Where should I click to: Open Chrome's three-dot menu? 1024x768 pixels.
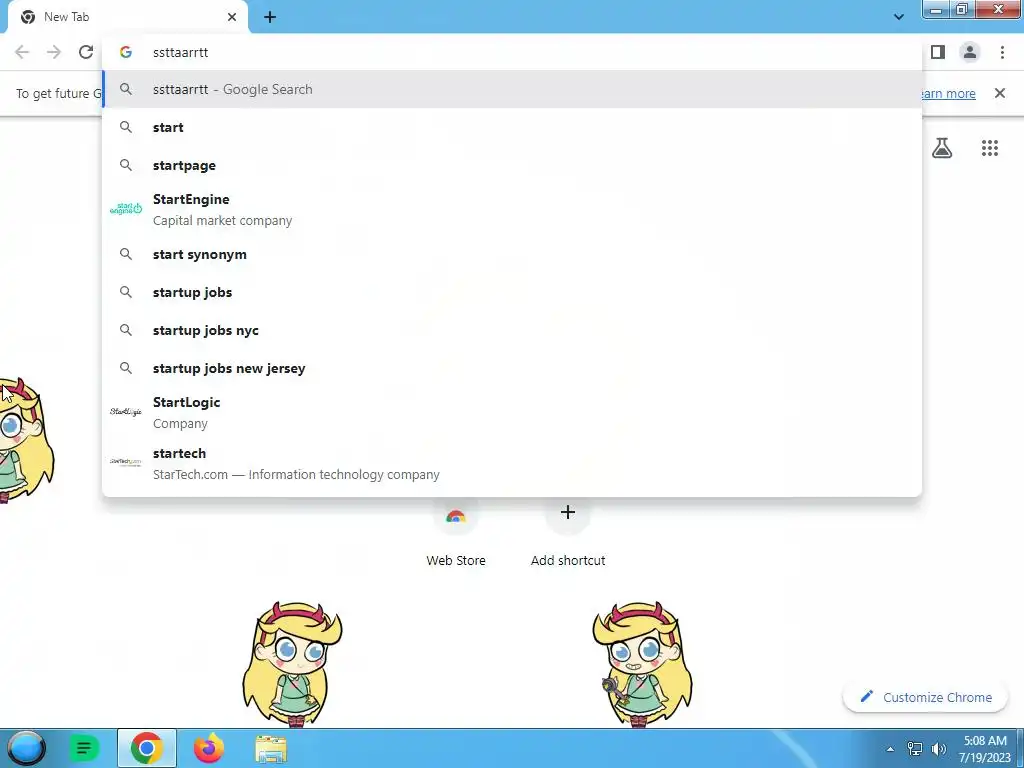coord(1002,52)
